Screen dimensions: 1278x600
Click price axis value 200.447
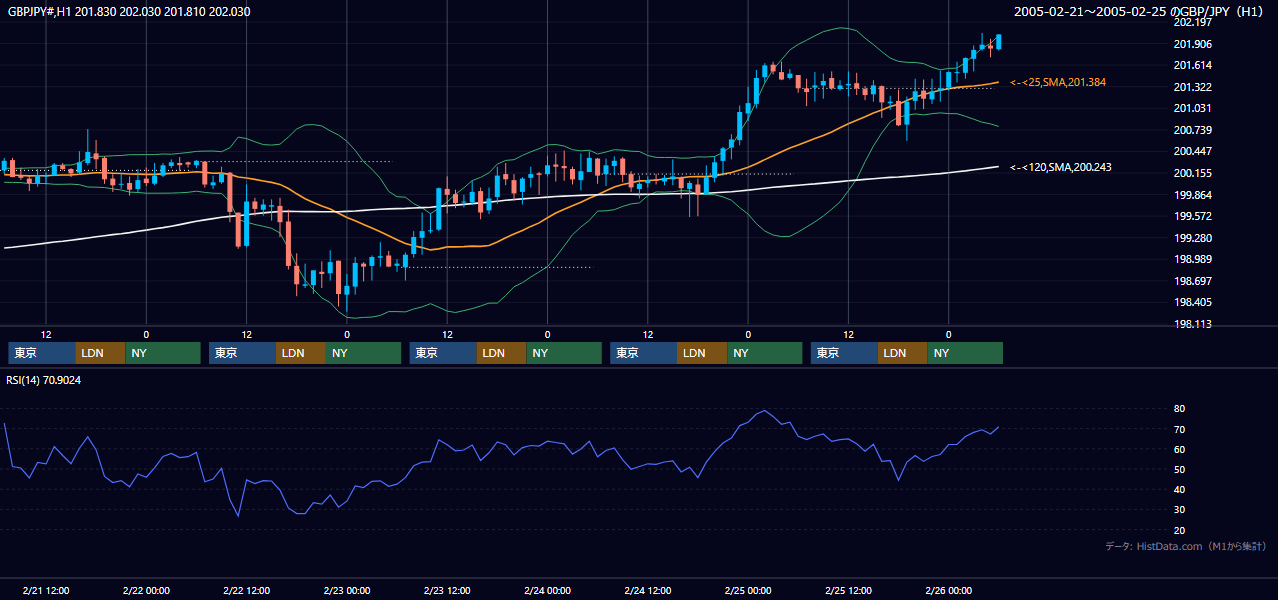(1193, 151)
